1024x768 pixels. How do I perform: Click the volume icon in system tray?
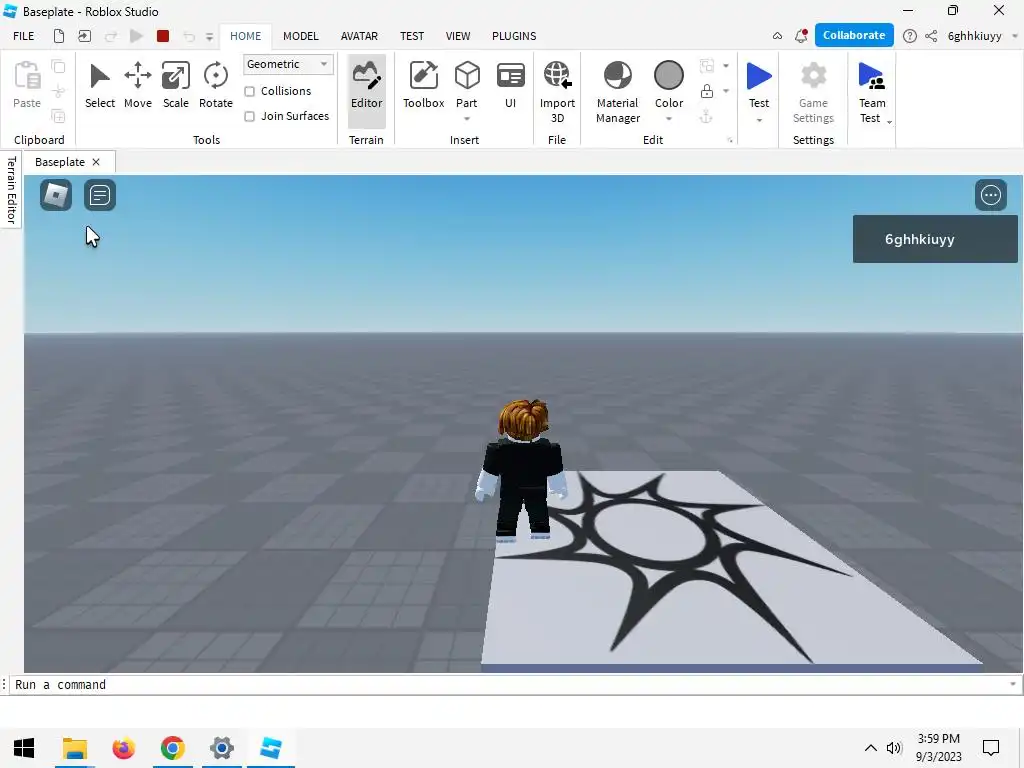893,748
